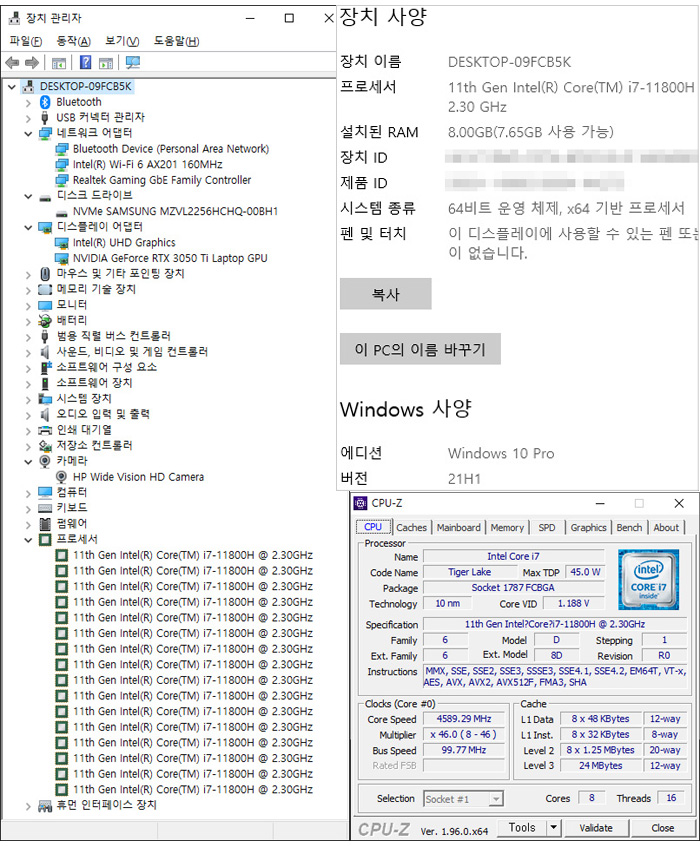Select Realtek Gaming GbE Family Controller
The width and height of the screenshot is (700, 846).
click(x=162, y=180)
